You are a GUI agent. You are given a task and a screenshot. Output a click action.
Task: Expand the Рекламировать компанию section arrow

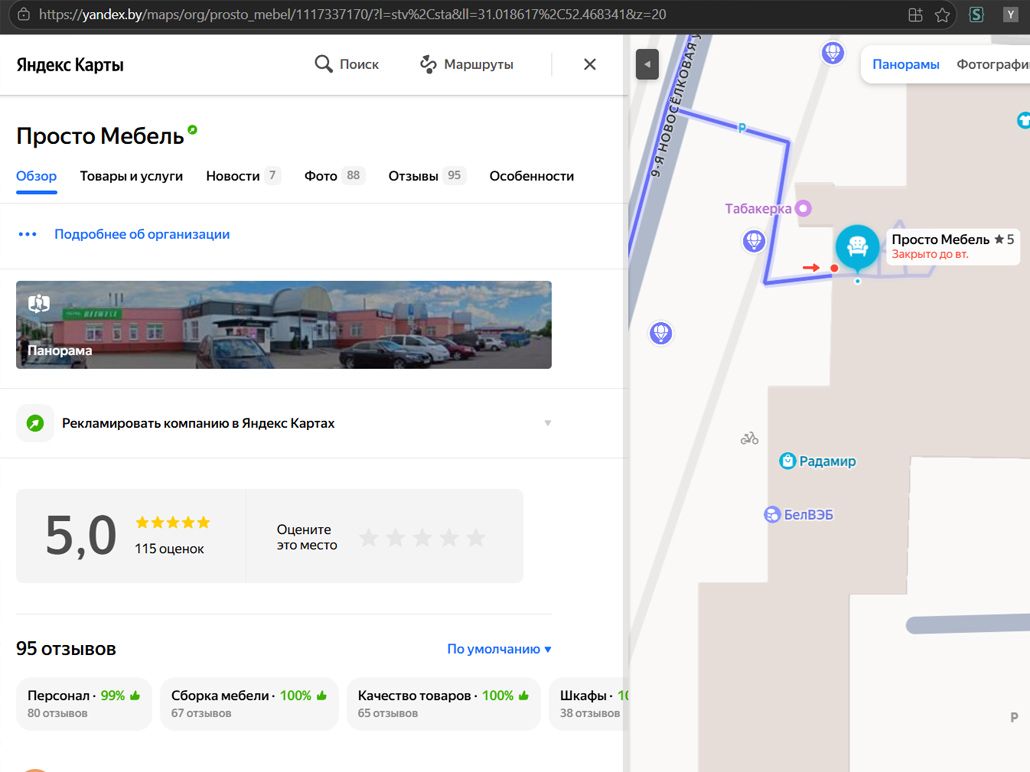548,423
